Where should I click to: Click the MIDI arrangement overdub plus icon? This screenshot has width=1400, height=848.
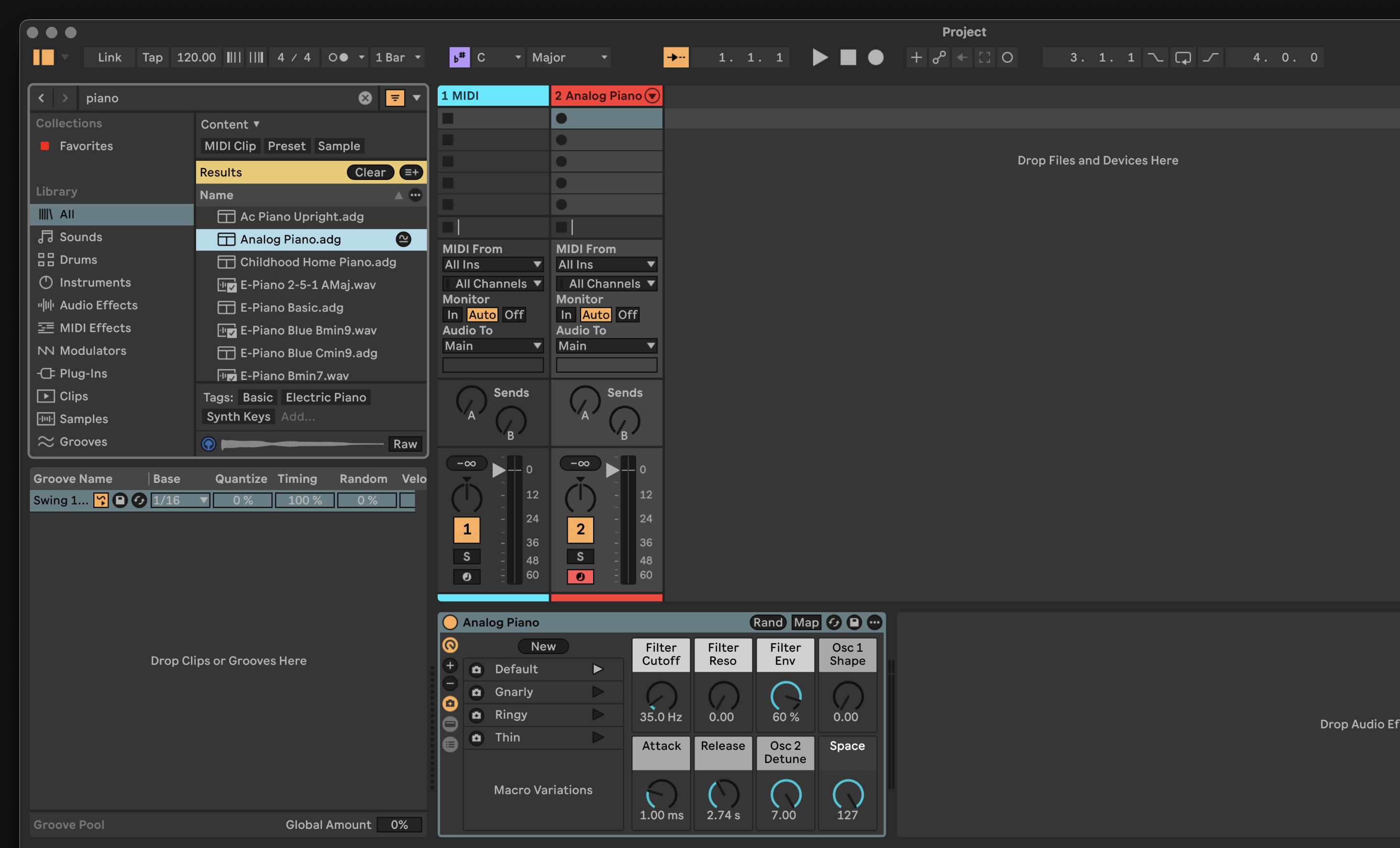point(916,57)
